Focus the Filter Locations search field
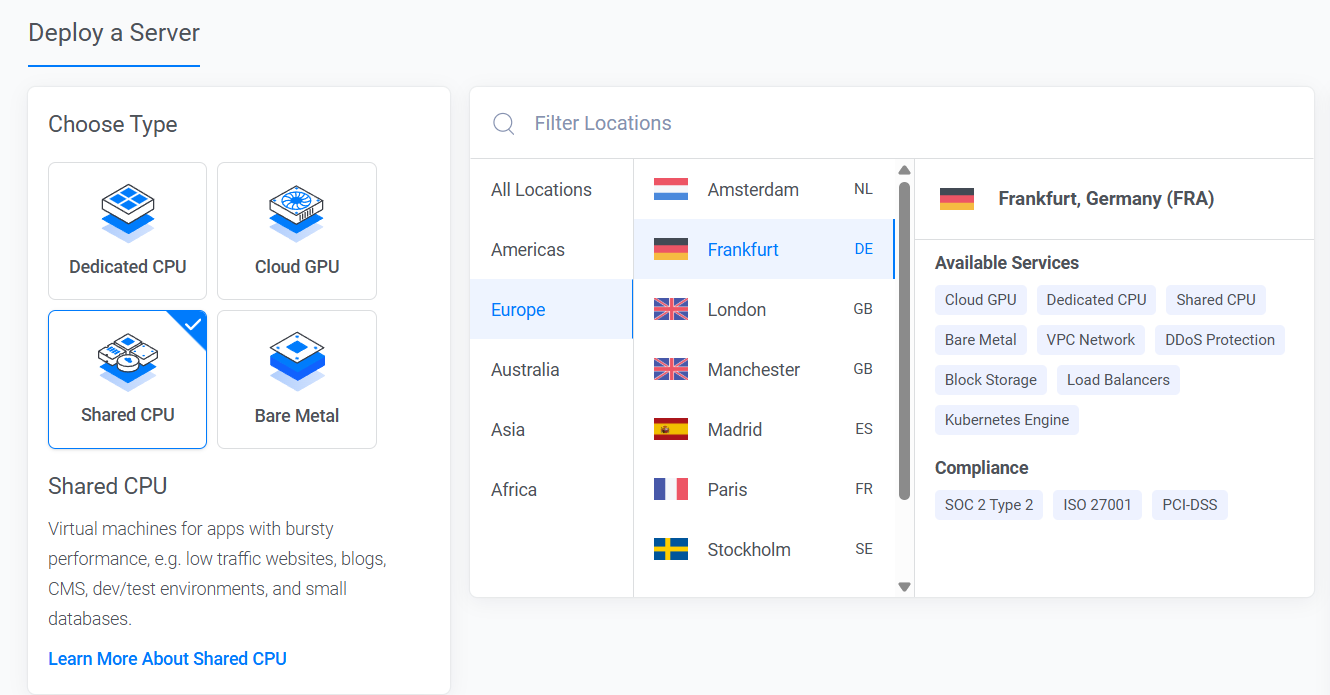Screen dimensions: 1330x695 [x=892, y=123]
